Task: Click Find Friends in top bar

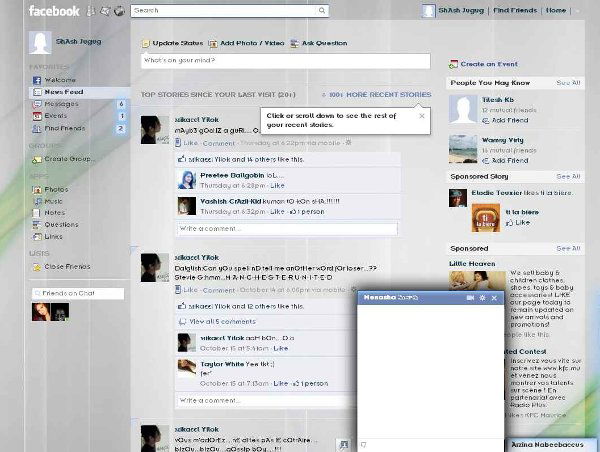Action: click(x=515, y=10)
